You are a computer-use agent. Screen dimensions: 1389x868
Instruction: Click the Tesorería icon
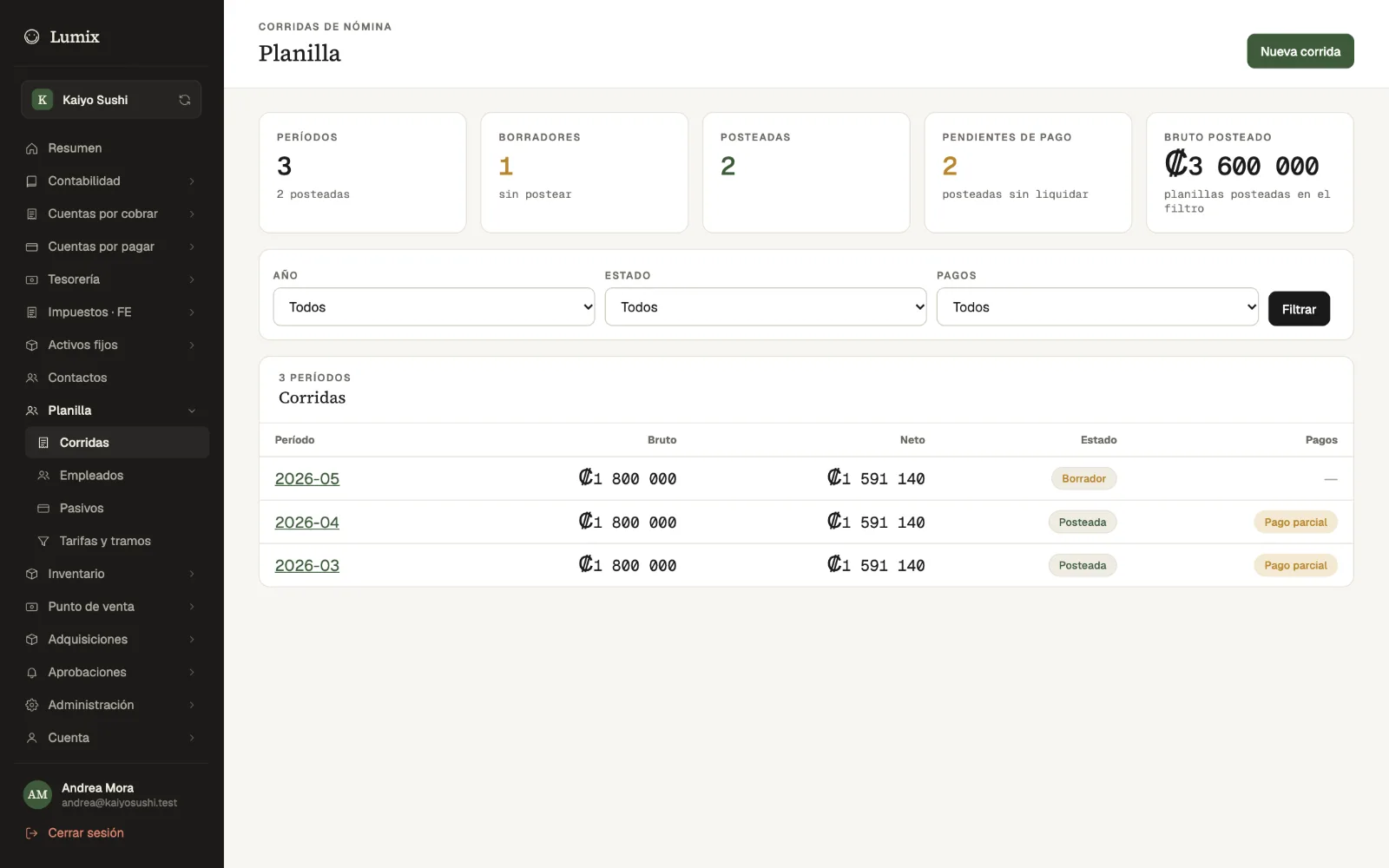pos(32,279)
